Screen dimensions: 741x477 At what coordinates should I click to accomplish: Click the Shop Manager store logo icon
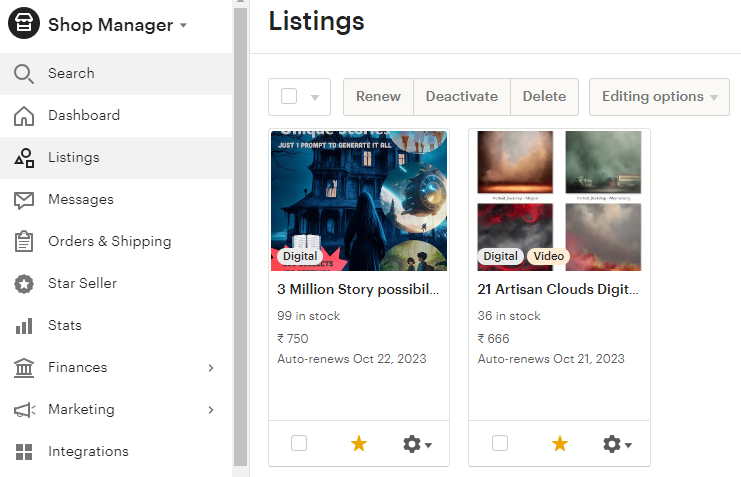(24, 23)
